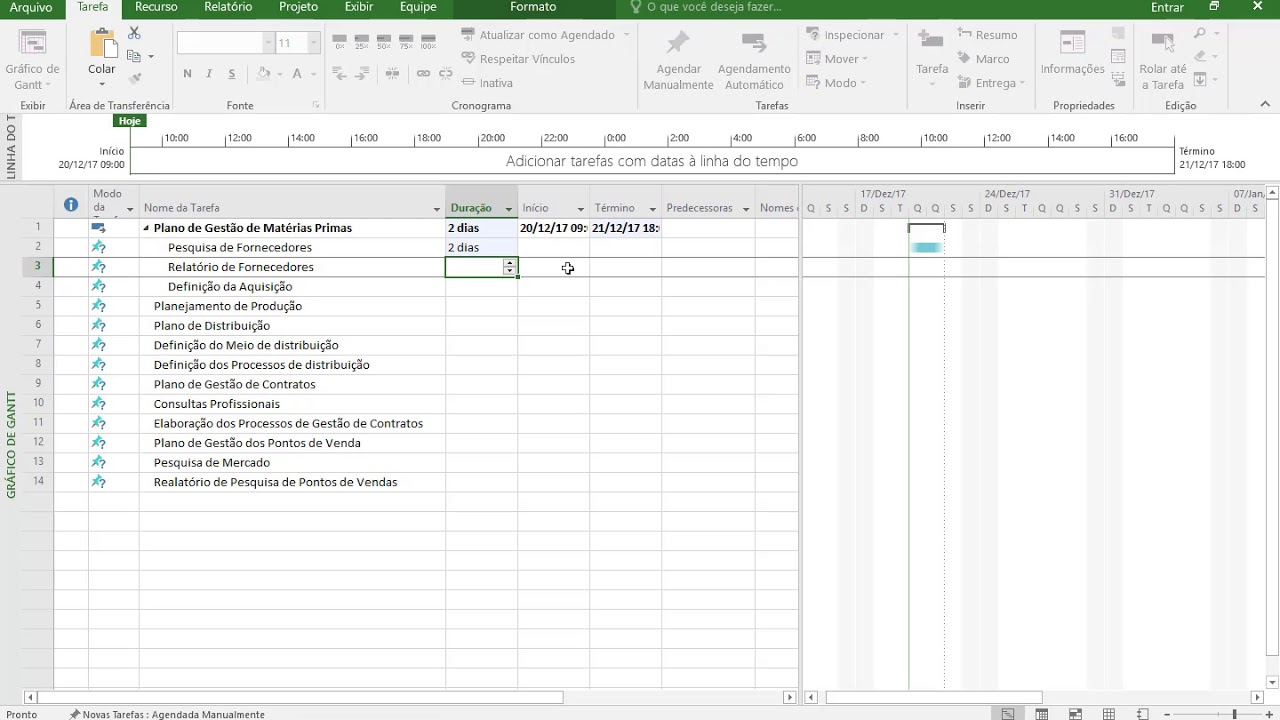
Task: Open Predecessoras column filter arrow
Action: pos(746,209)
